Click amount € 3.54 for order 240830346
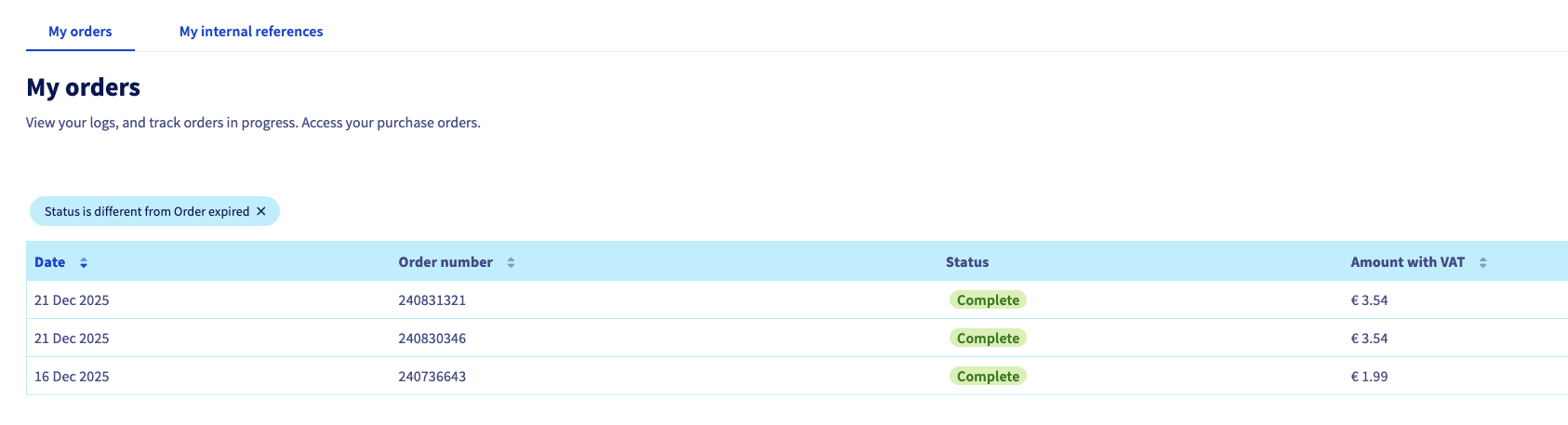Image resolution: width=1568 pixels, height=425 pixels. [x=1369, y=339]
